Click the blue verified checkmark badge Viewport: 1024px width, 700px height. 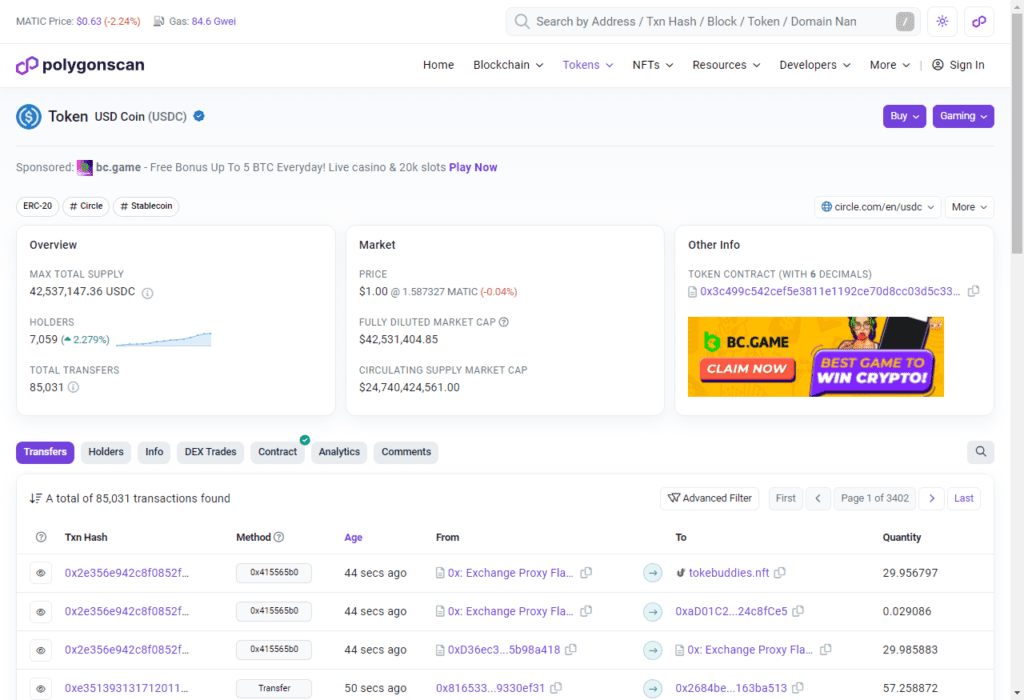[x=199, y=116]
